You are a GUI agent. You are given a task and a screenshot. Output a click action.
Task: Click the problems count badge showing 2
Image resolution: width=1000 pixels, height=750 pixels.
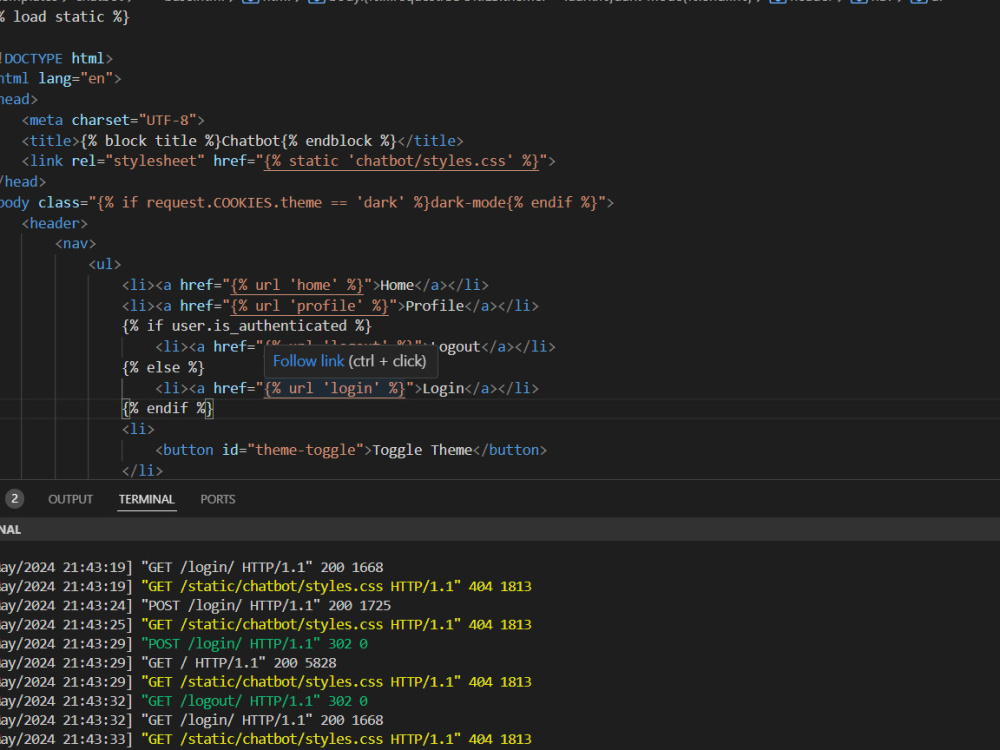[14, 499]
